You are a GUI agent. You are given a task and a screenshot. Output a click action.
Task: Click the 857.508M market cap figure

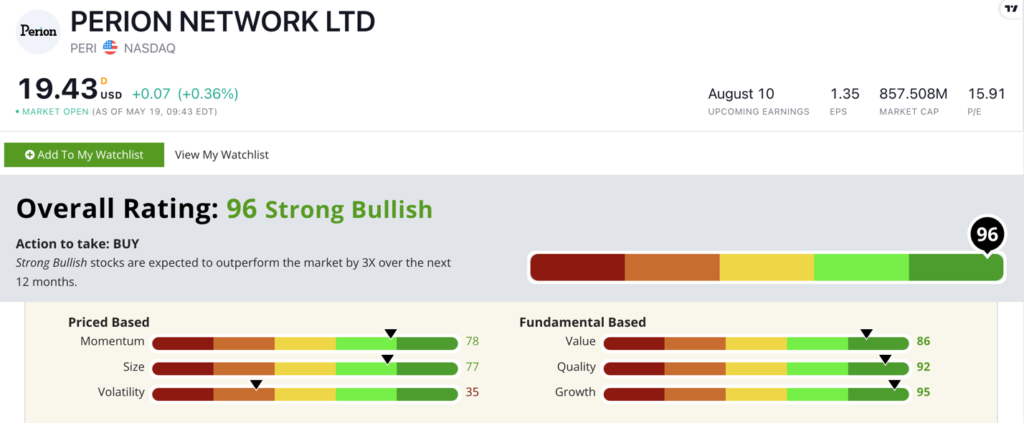click(x=913, y=94)
